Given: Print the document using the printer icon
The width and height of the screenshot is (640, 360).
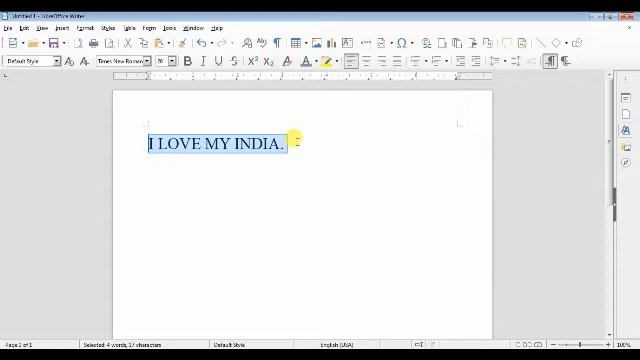Looking at the screenshot, I should 93,43.
